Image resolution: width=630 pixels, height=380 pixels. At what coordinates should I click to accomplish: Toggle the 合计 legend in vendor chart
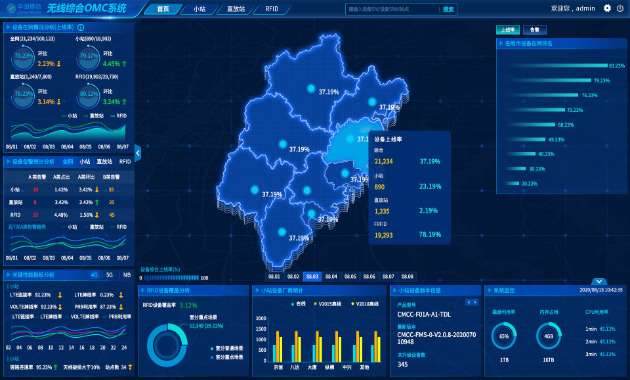click(299, 304)
